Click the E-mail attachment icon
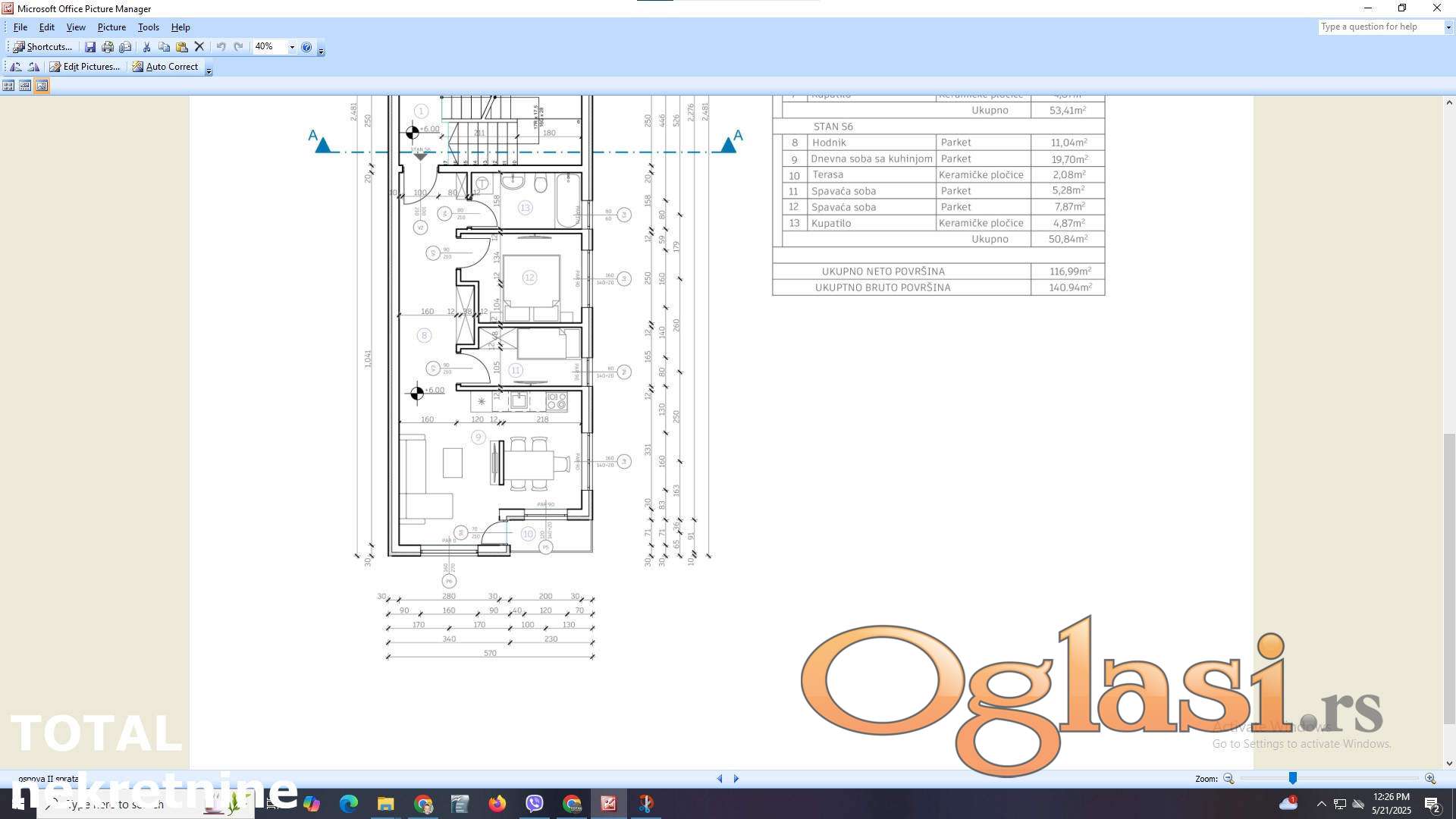Screen dimensions: 1456x819 pos(125,47)
